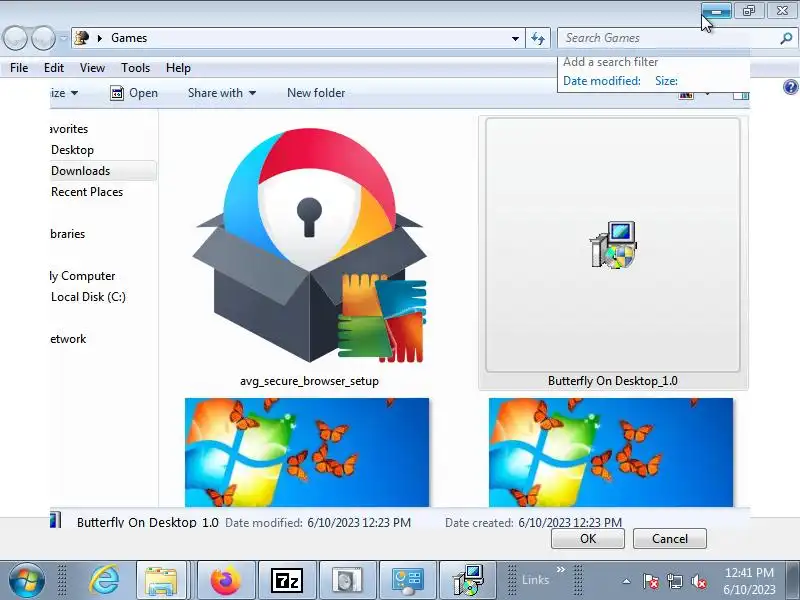800x600 pixels.
Task: Open the media taskbar icon beside 7-Zip
Action: [x=347, y=580]
